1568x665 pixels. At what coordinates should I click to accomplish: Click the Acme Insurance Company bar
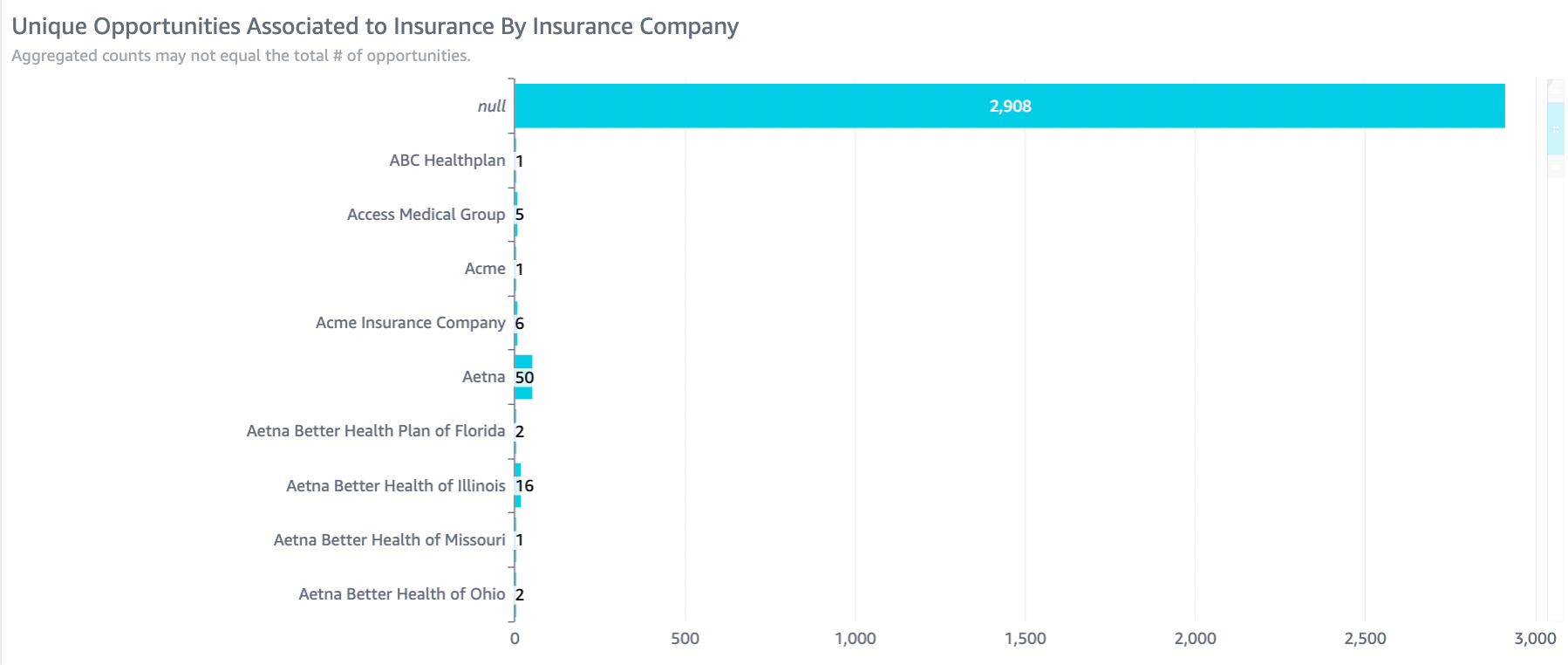[x=516, y=308]
